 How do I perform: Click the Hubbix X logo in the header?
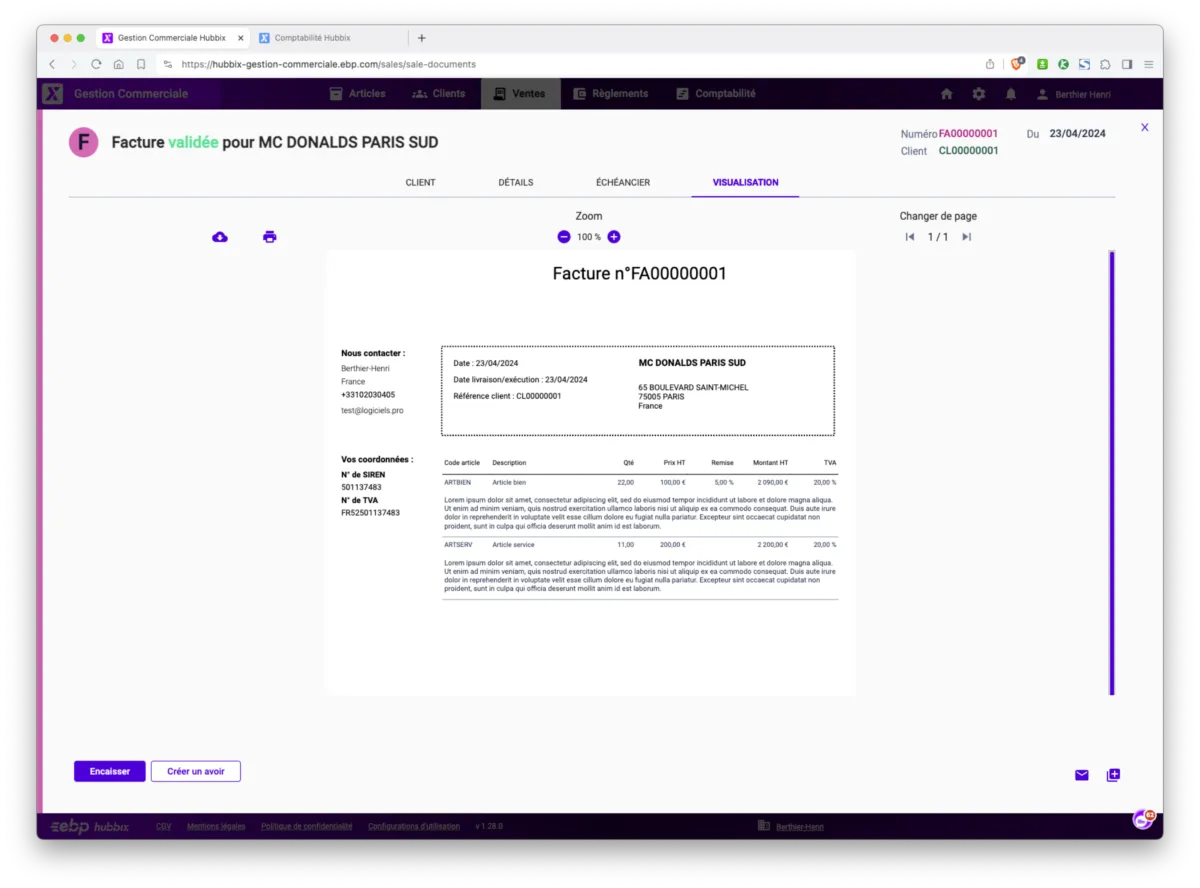point(53,94)
